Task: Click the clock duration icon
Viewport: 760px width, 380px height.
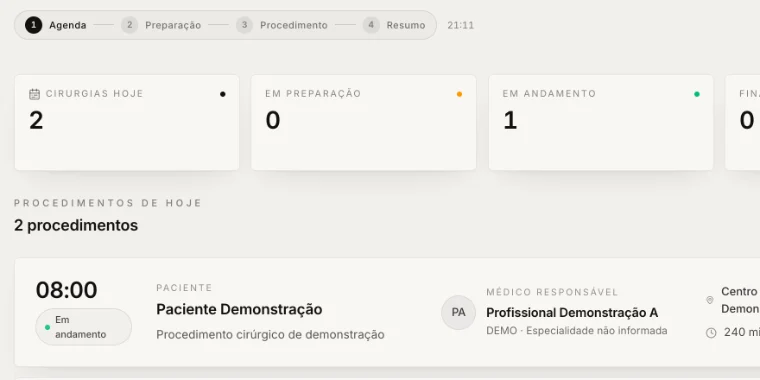Action: 711,332
